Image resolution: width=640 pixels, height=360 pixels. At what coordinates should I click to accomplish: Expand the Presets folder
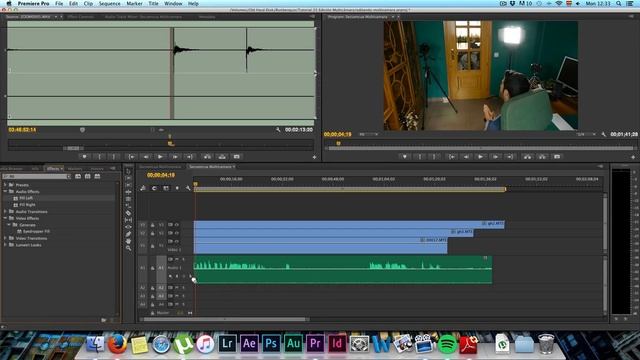(5, 185)
